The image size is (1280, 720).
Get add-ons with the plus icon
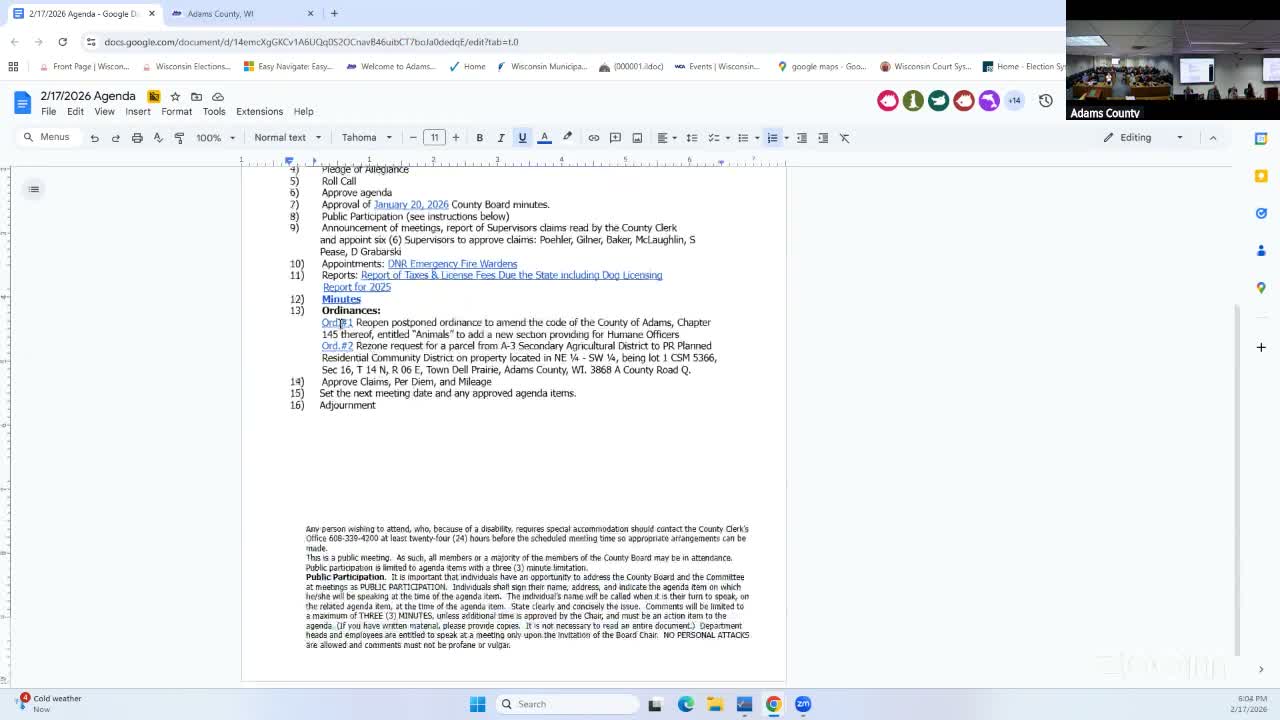tap(1261, 347)
